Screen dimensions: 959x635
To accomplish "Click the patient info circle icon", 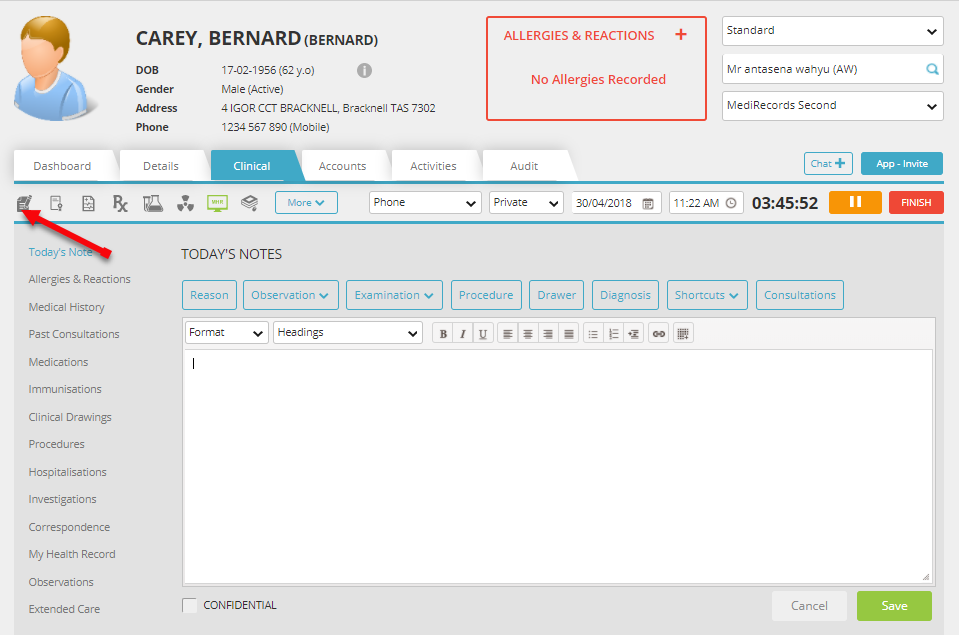I will pyautogui.click(x=365, y=70).
